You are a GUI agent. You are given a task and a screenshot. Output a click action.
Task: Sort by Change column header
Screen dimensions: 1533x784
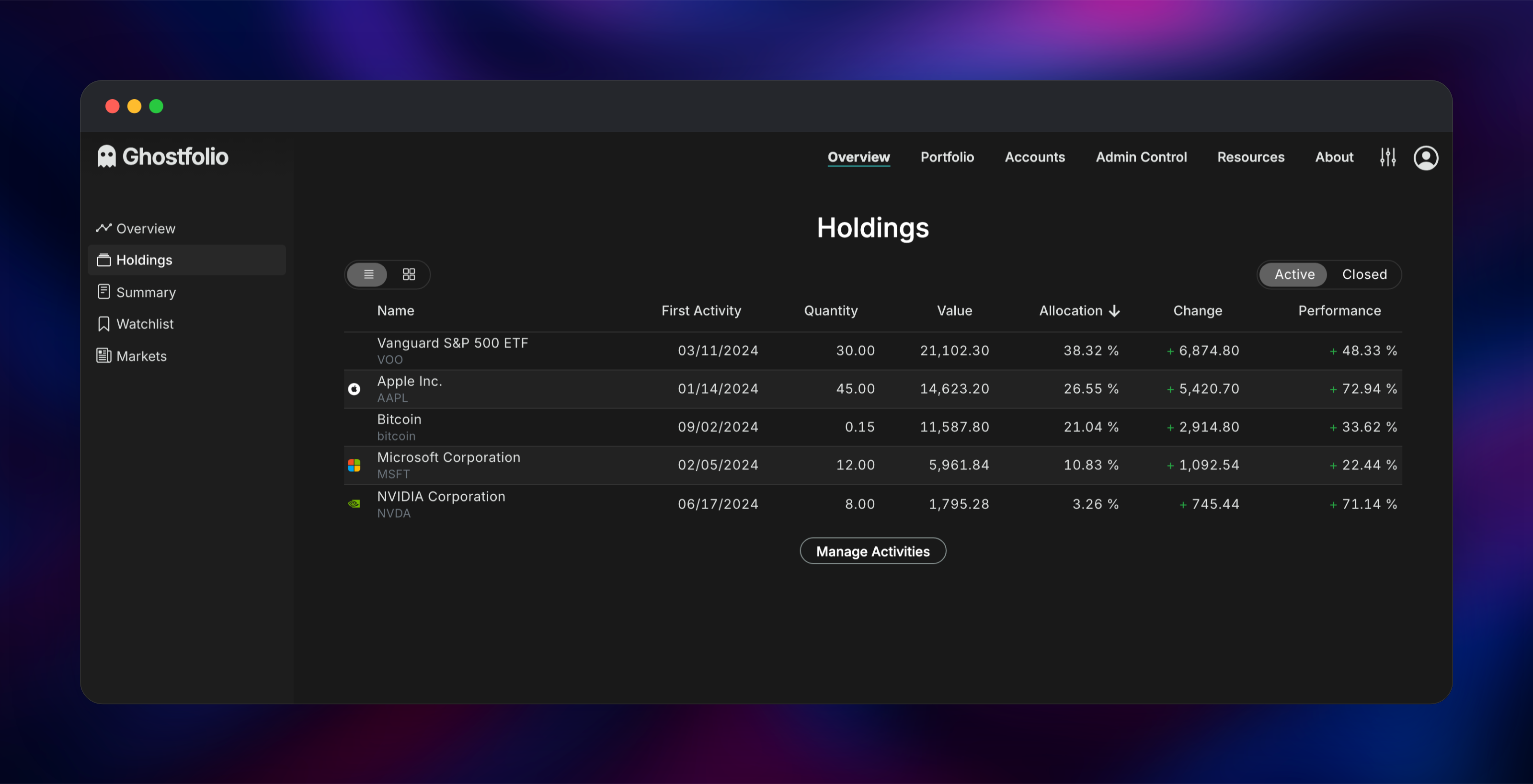[x=1197, y=310]
